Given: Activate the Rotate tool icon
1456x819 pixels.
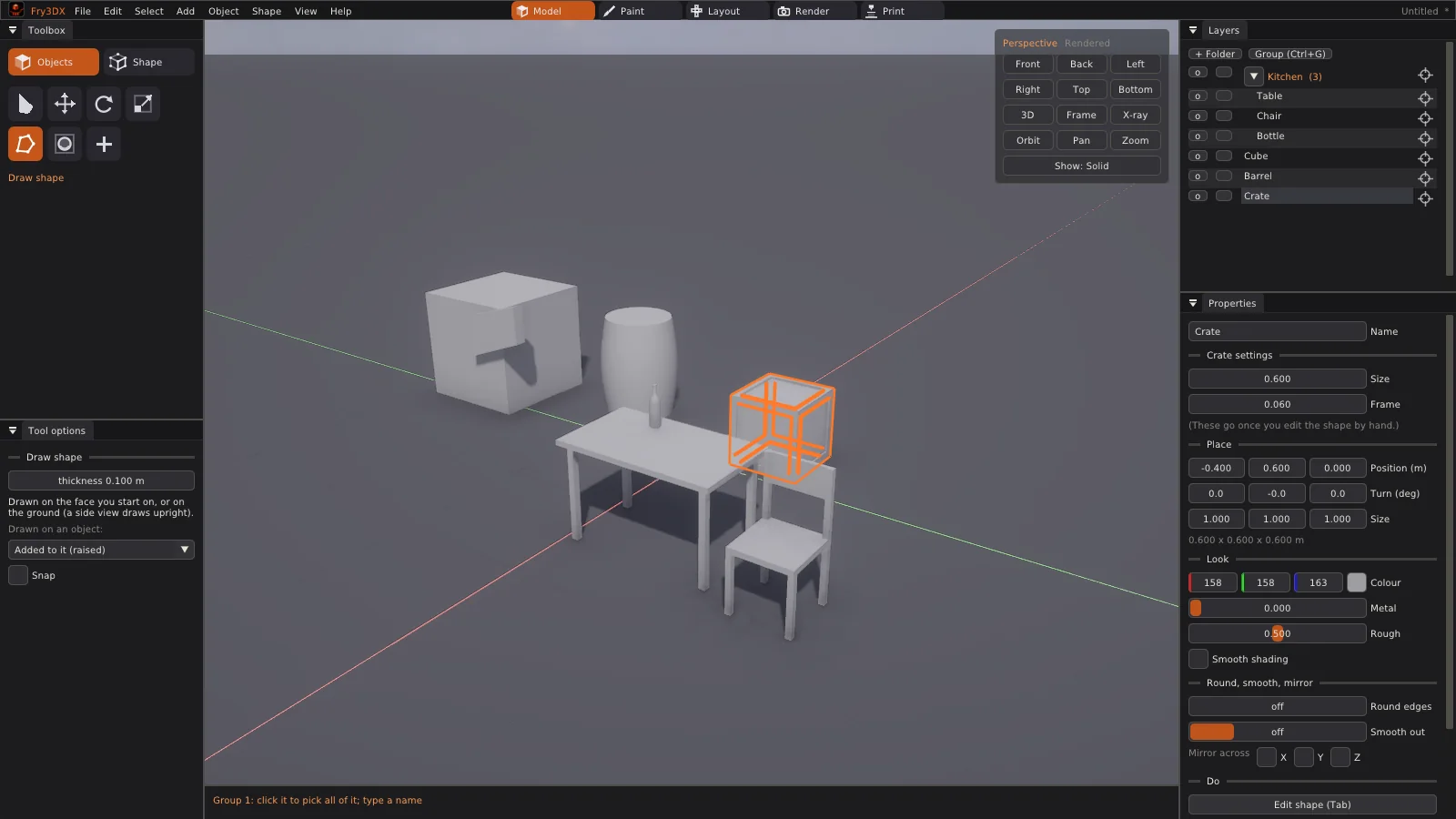Looking at the screenshot, I should 104,104.
